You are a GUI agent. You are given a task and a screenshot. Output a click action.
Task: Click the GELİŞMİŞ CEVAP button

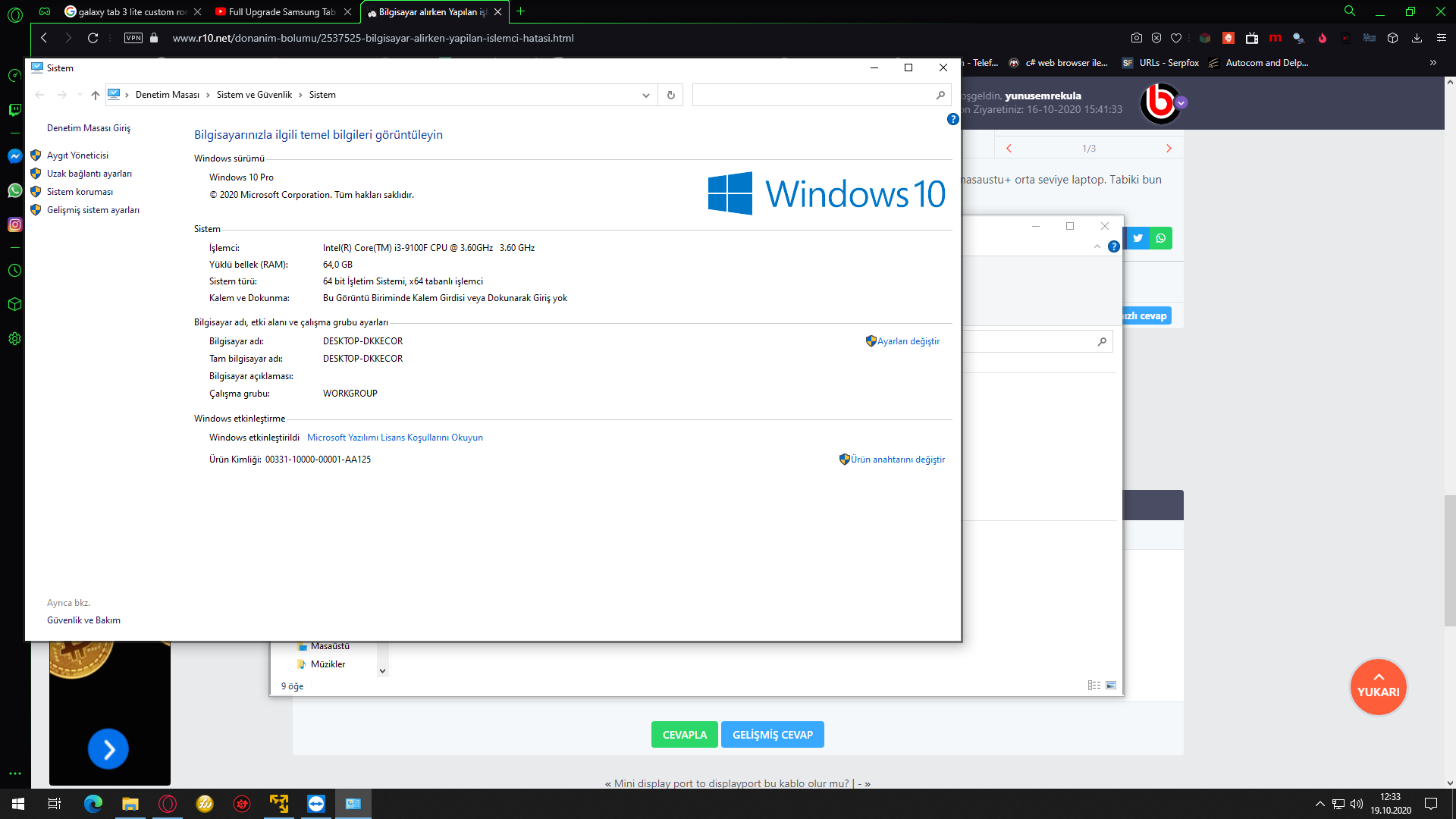773,735
